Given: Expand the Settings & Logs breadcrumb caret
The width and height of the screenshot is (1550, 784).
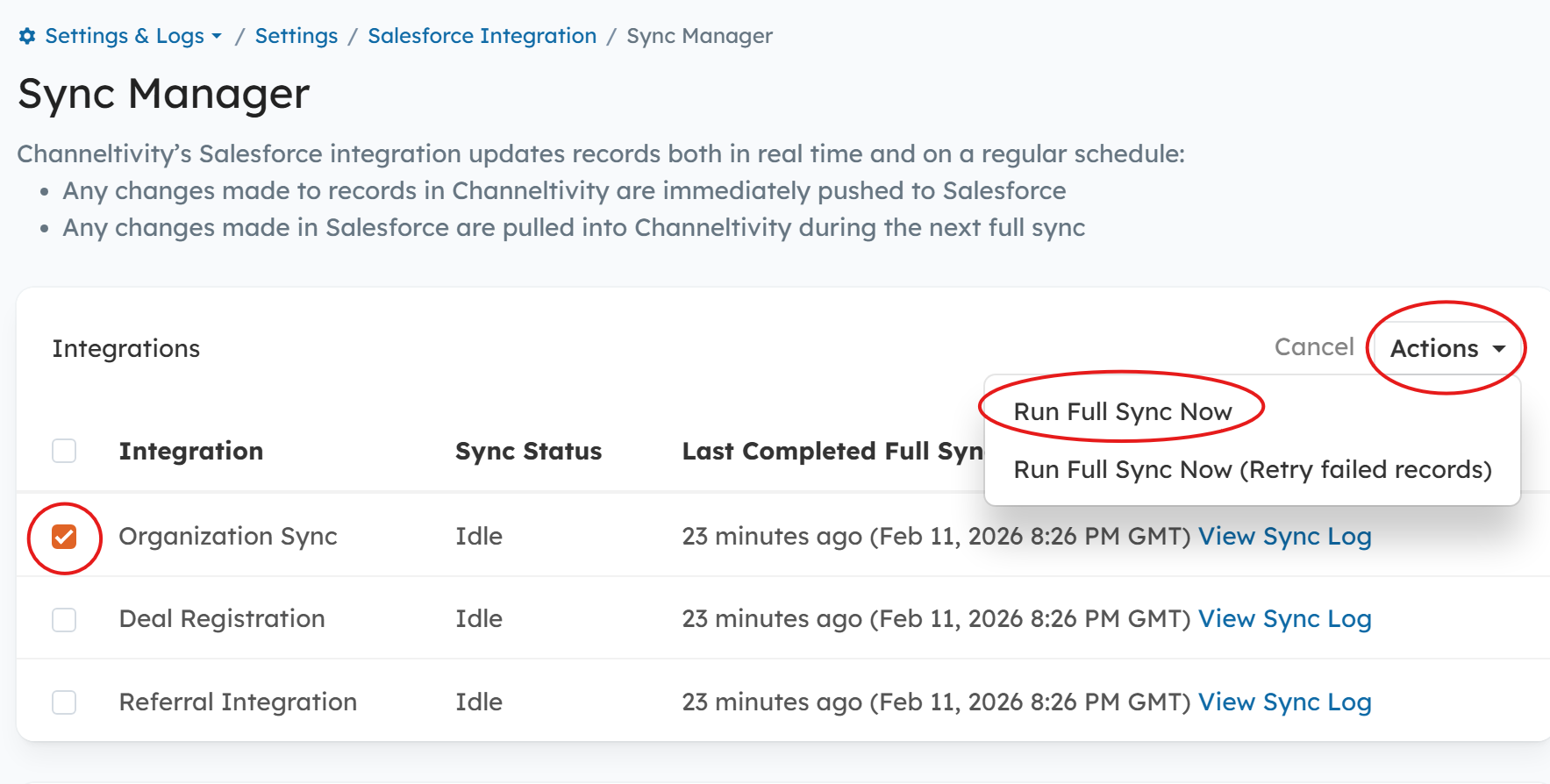Looking at the screenshot, I should (x=217, y=36).
